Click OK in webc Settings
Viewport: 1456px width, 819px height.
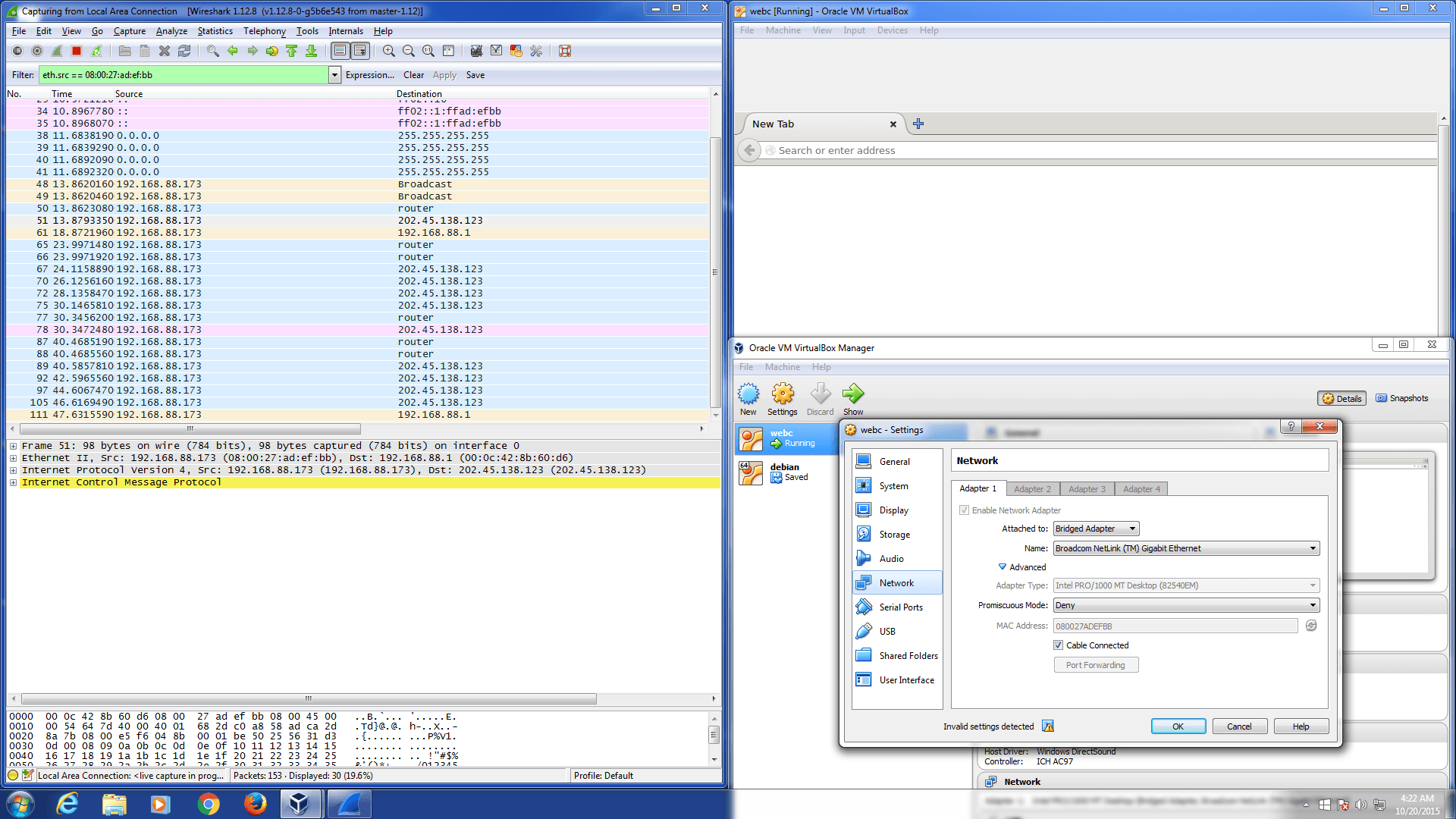coord(1178,726)
